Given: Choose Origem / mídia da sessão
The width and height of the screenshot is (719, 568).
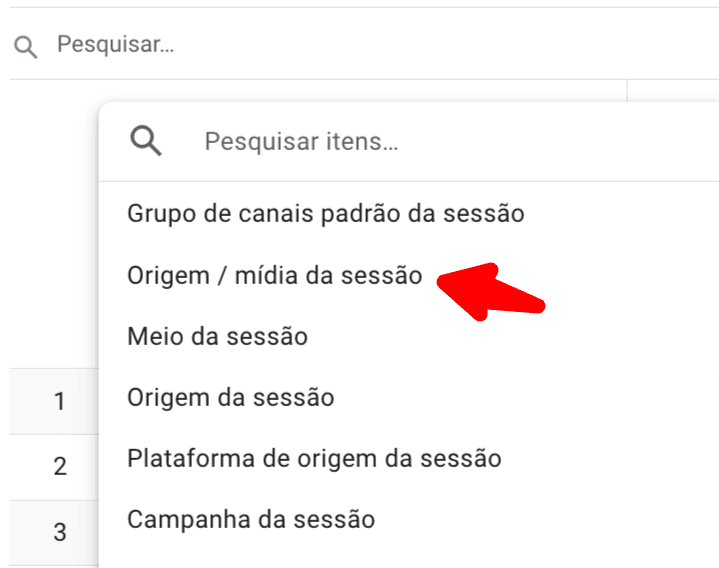Looking at the screenshot, I should coord(275,275).
